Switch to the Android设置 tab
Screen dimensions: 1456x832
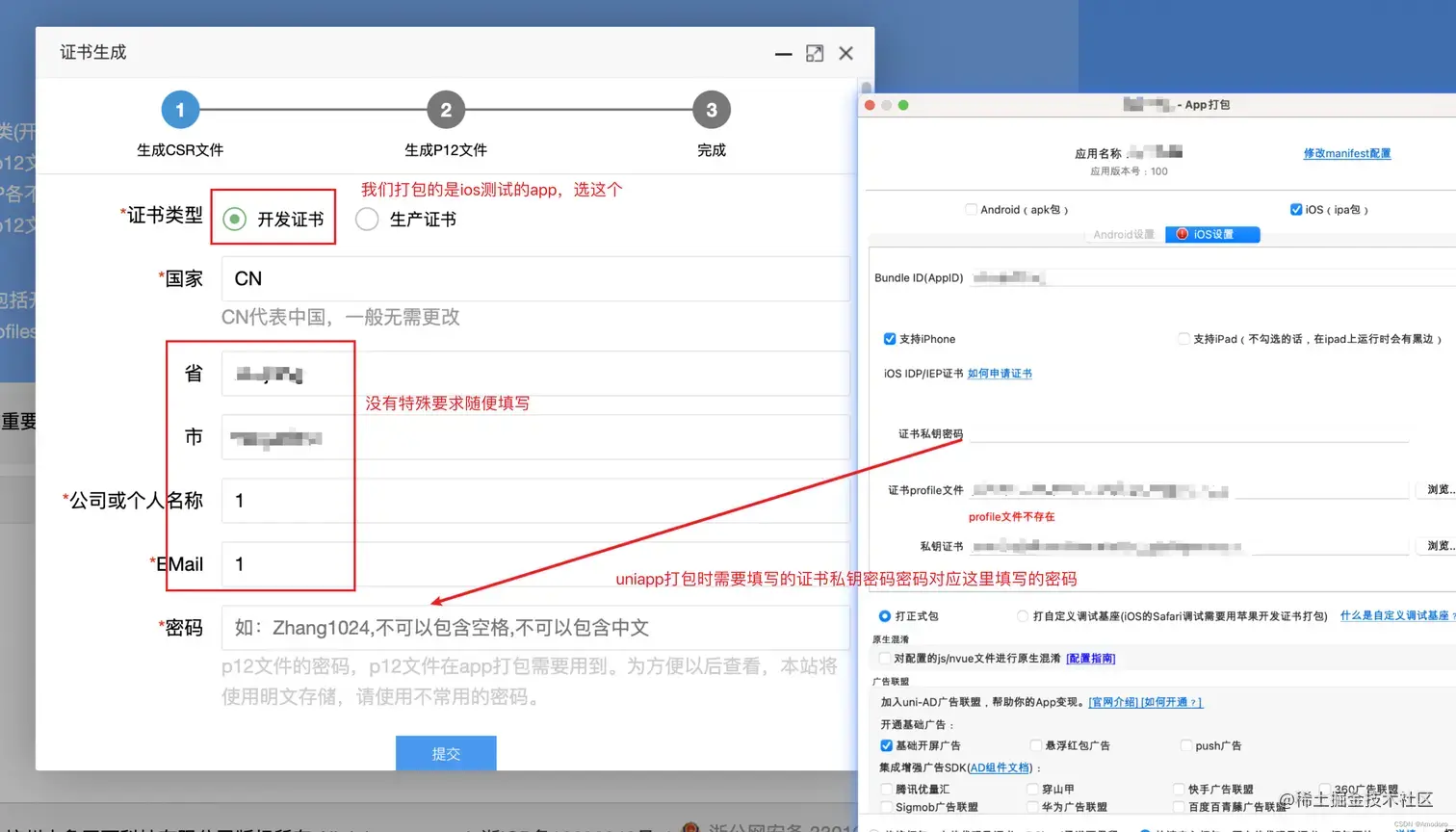(x=1123, y=234)
